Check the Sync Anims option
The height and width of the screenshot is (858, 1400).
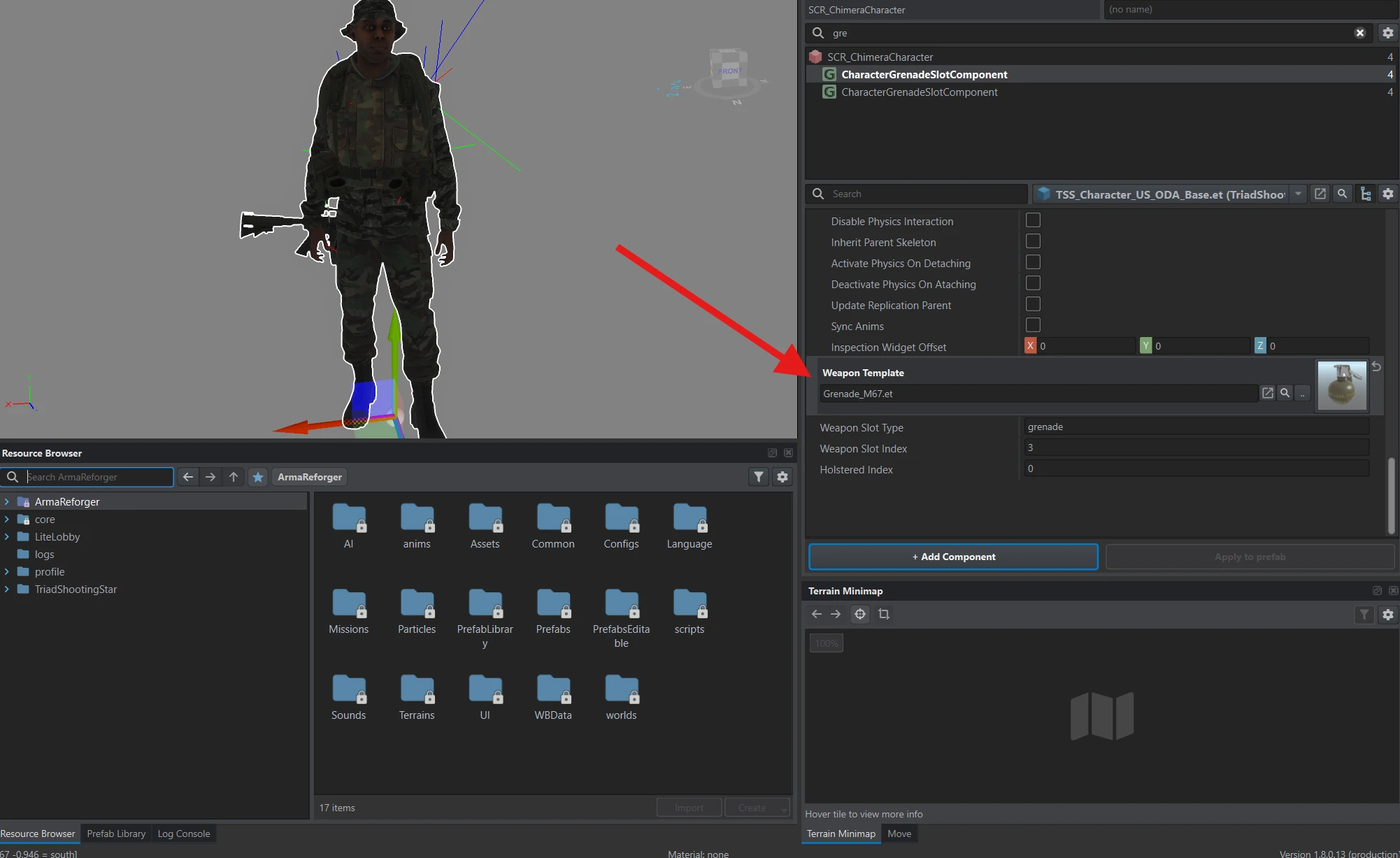pyautogui.click(x=1033, y=325)
